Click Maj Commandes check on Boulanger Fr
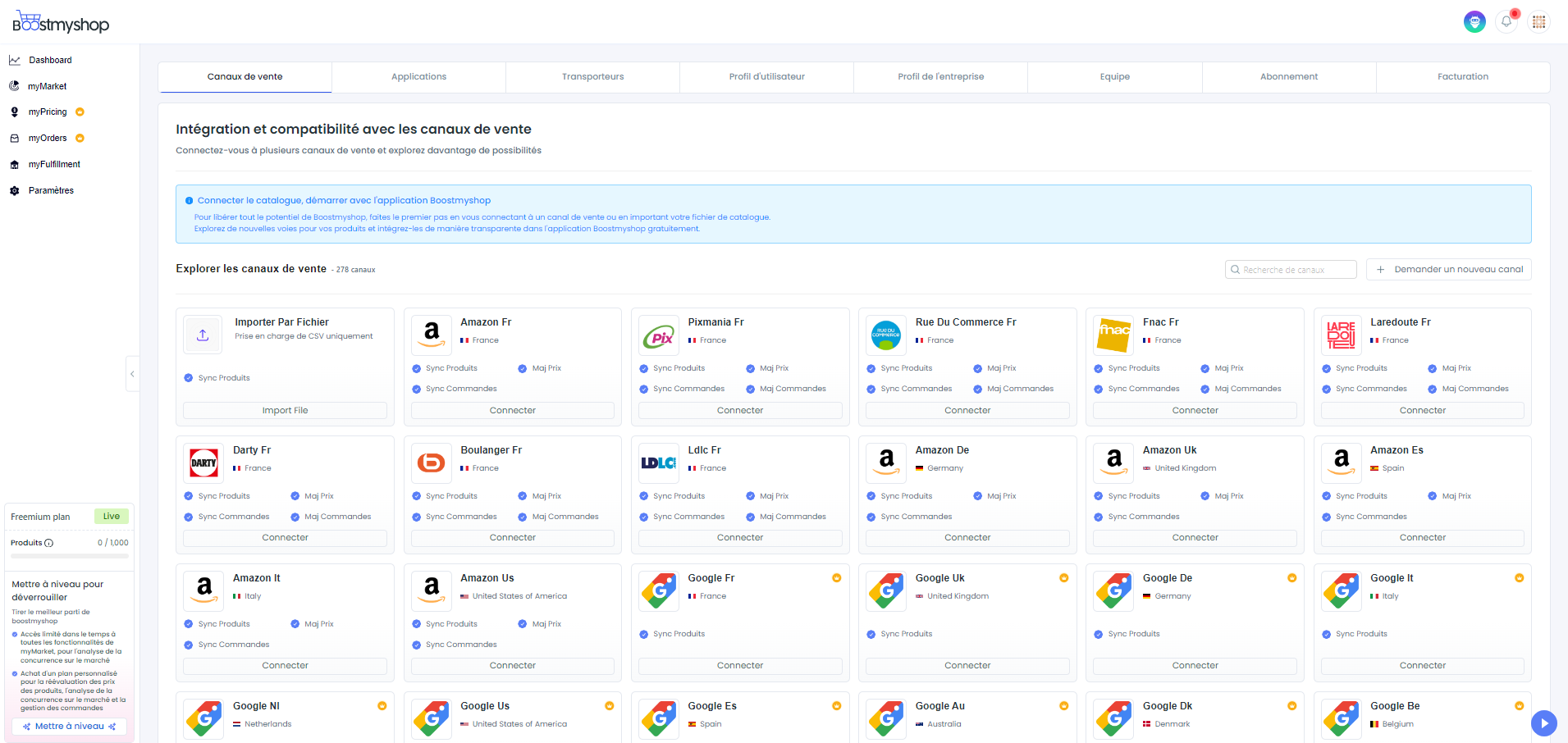Screen dimensions: 1568x743 click(x=523, y=517)
